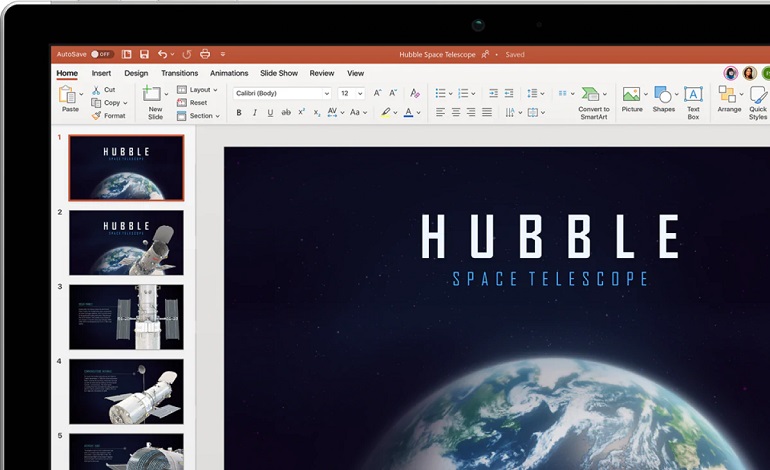Select slide 4 thumbnail
Image resolution: width=770 pixels, height=470 pixels.
(126, 391)
